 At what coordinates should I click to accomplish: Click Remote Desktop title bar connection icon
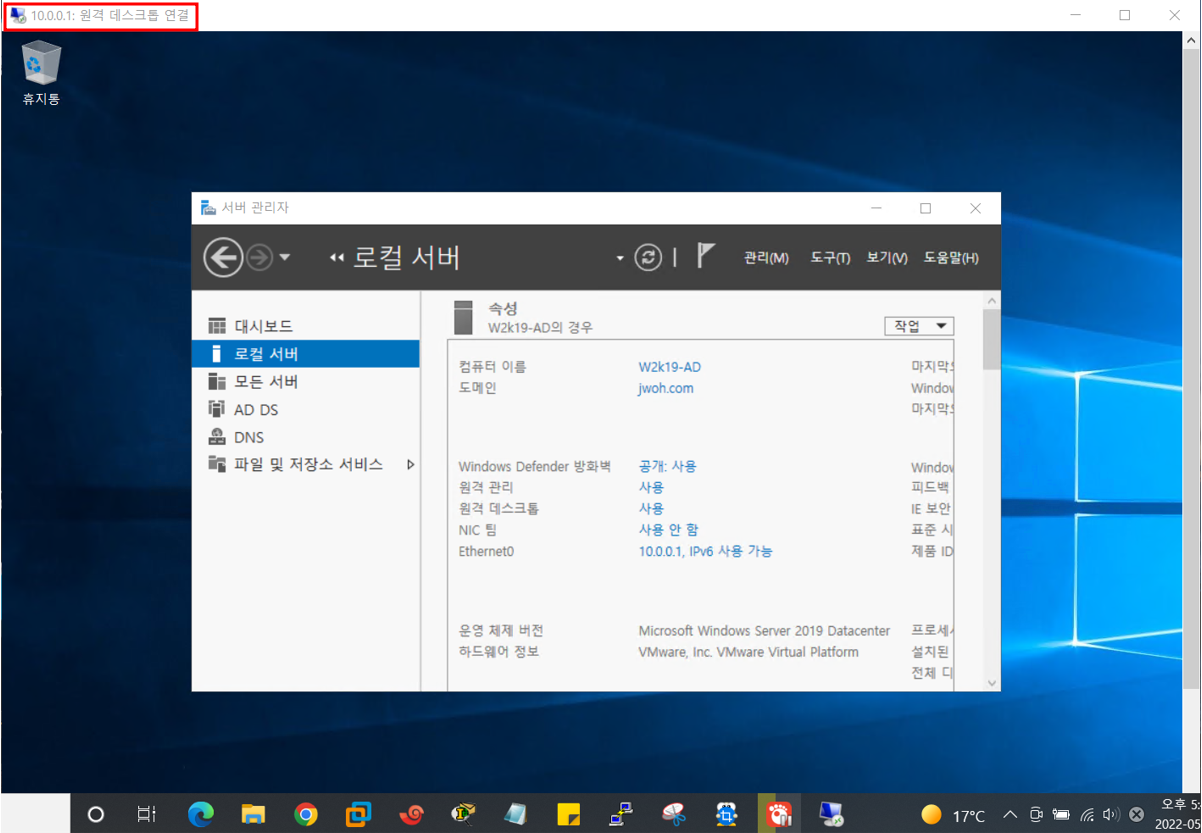pyautogui.click(x=18, y=15)
